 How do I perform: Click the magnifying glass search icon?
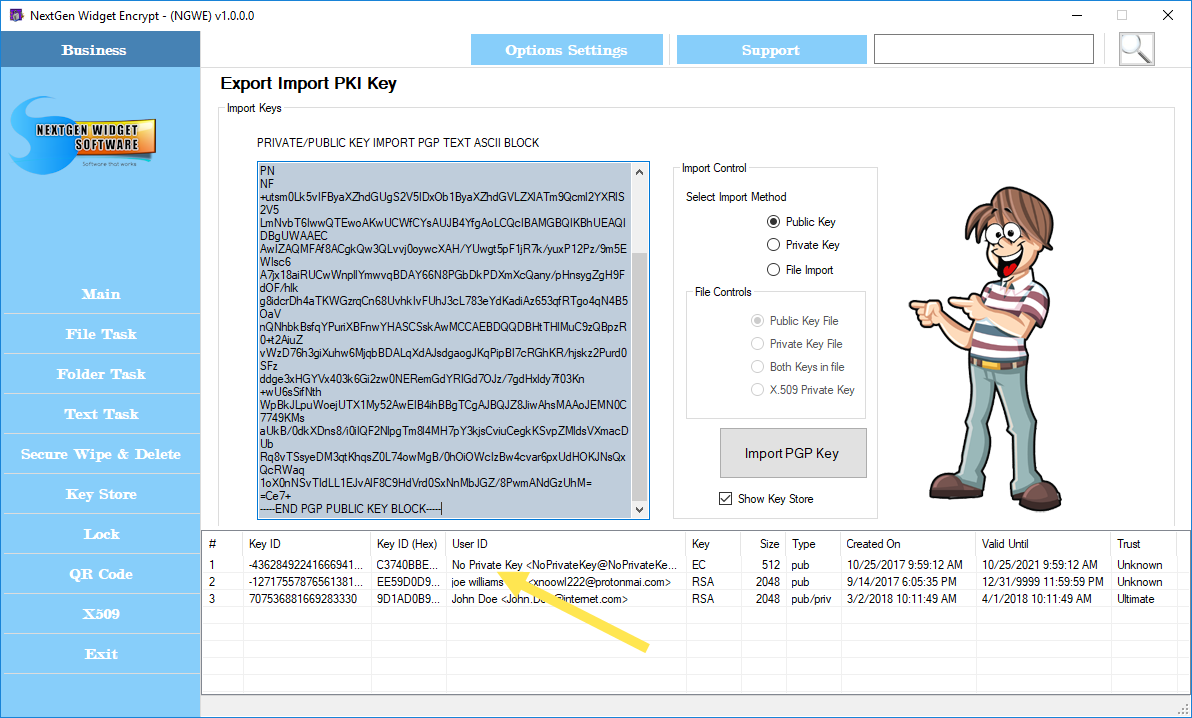tap(1137, 49)
